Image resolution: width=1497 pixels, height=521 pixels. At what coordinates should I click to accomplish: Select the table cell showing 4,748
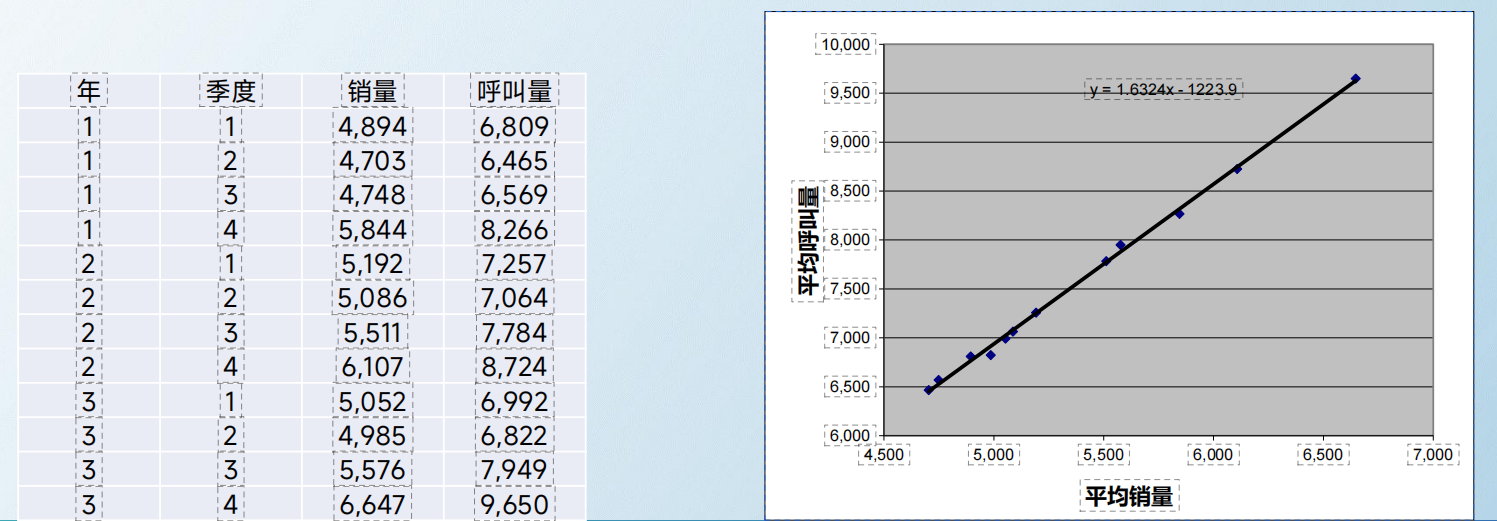coord(373,195)
